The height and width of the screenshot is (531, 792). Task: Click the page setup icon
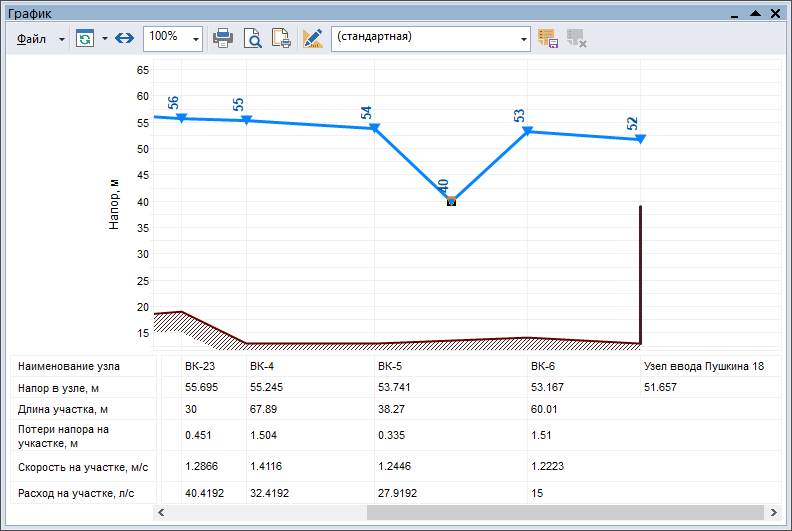pyautogui.click(x=282, y=38)
